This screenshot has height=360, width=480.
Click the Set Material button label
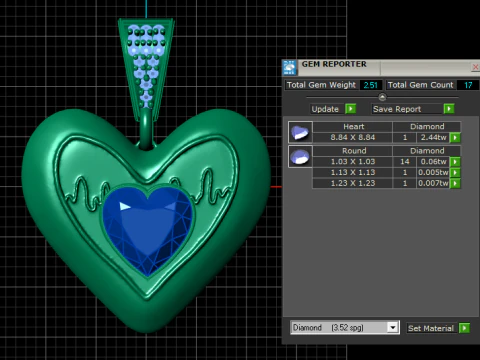click(x=431, y=328)
